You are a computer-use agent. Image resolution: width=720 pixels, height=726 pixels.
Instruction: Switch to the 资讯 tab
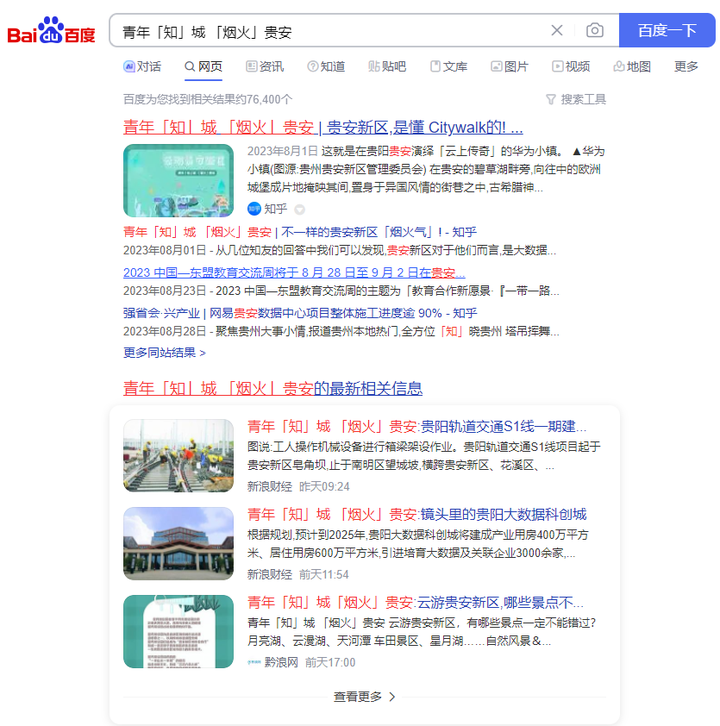click(x=264, y=67)
